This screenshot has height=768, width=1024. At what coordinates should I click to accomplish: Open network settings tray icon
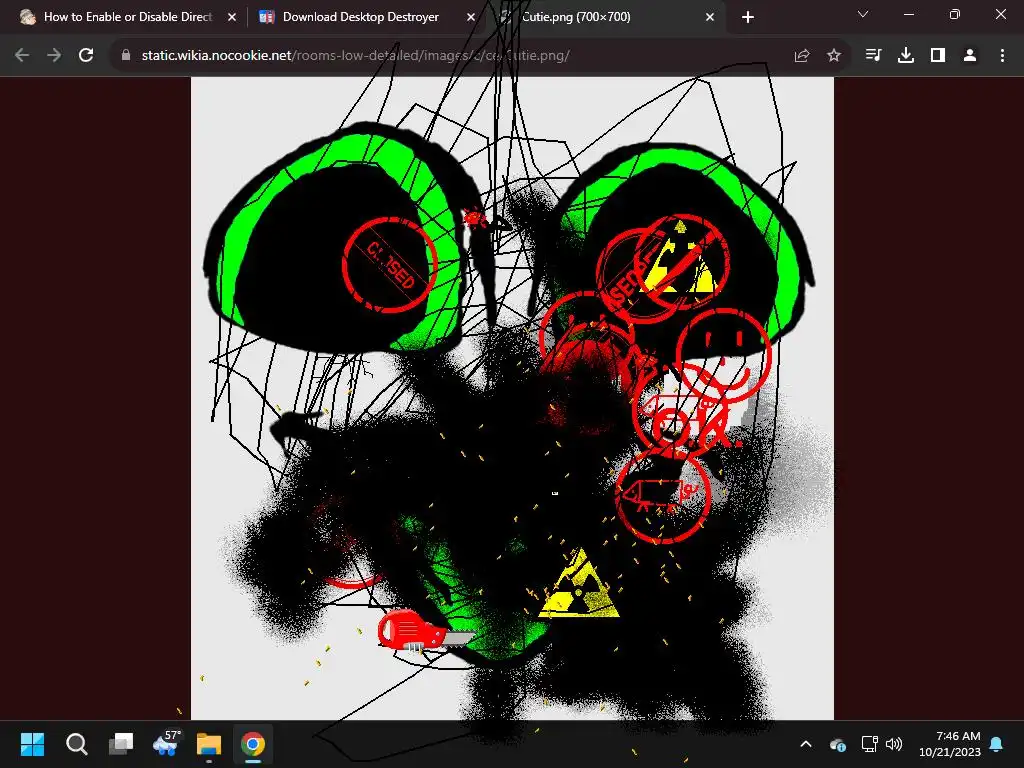(869, 744)
